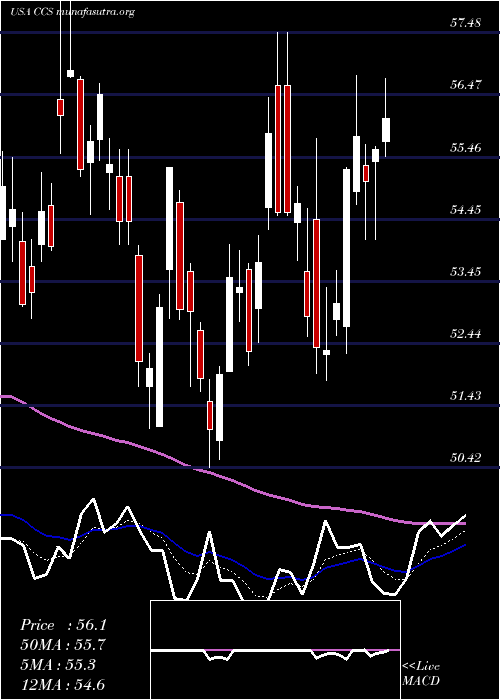This screenshot has width=500, height=700.
Task: Click inside the MACD inset panel
Action: tap(275, 650)
